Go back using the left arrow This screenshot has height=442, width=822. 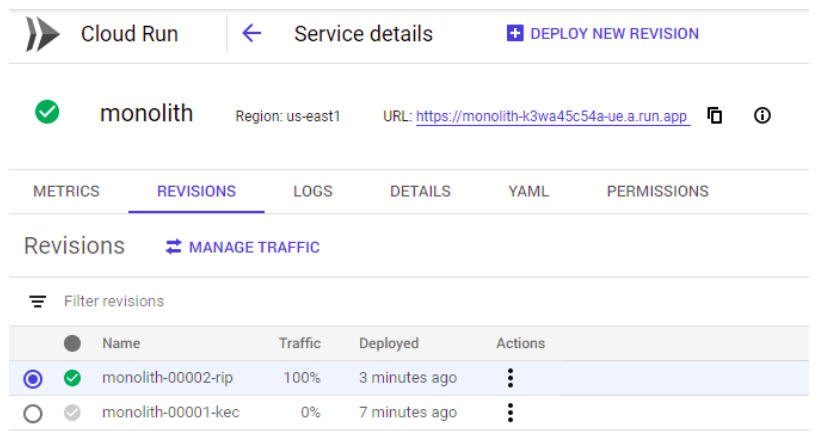(251, 34)
